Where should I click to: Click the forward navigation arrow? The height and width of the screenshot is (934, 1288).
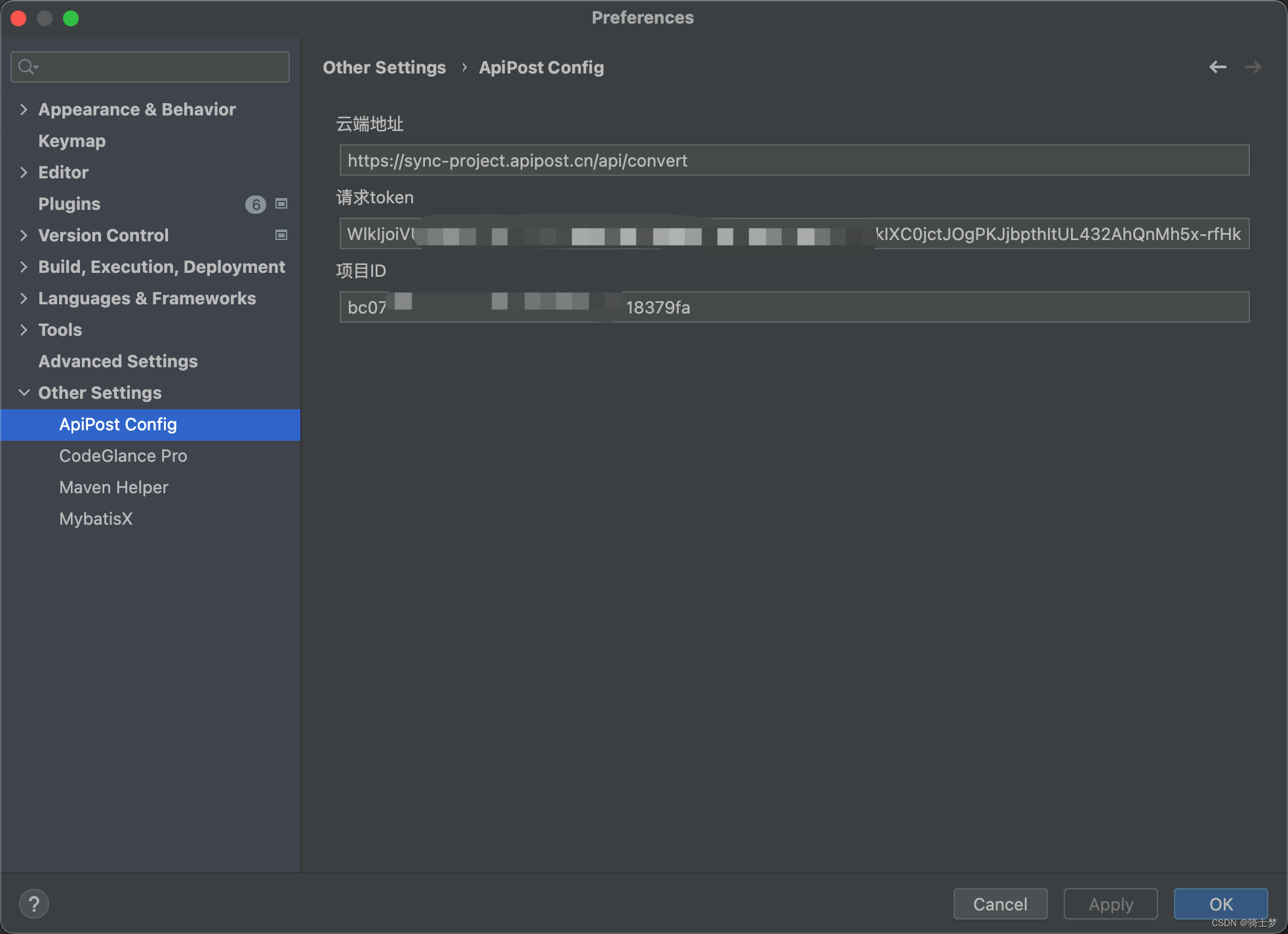click(1253, 67)
